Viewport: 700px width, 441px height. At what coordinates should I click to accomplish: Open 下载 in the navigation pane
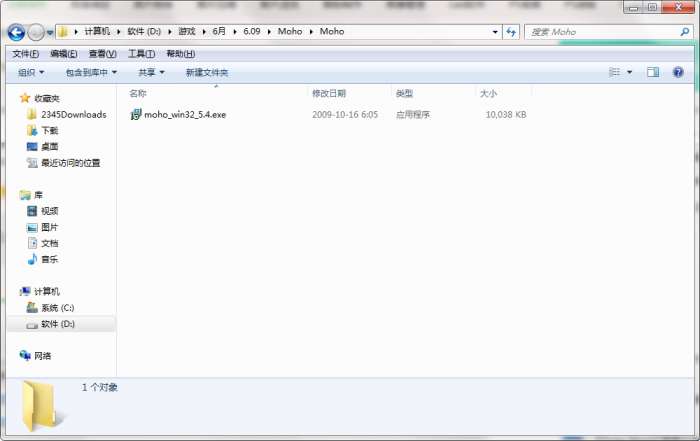(x=50, y=130)
